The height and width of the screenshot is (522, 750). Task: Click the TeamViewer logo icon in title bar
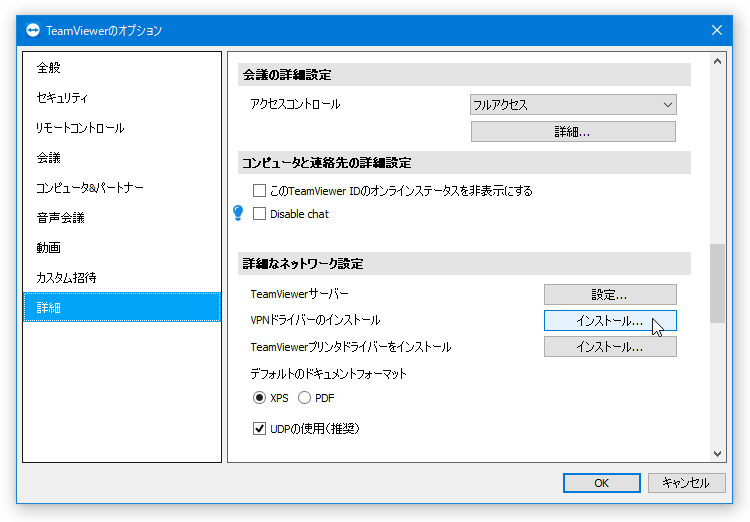[x=33, y=31]
